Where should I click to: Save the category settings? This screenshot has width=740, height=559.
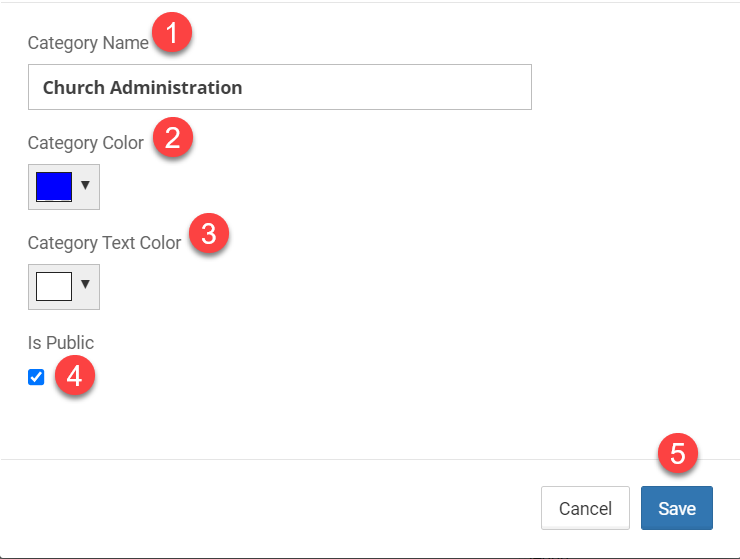pyautogui.click(x=676, y=508)
